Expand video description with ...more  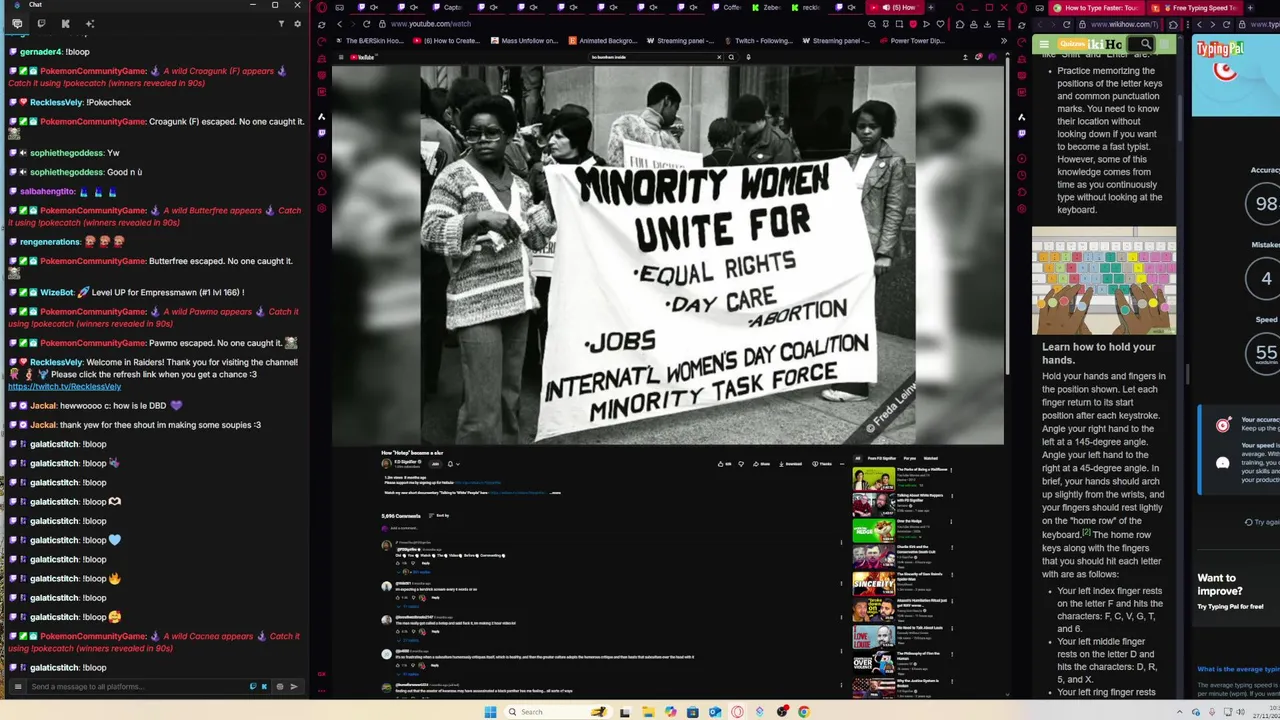click(x=555, y=492)
